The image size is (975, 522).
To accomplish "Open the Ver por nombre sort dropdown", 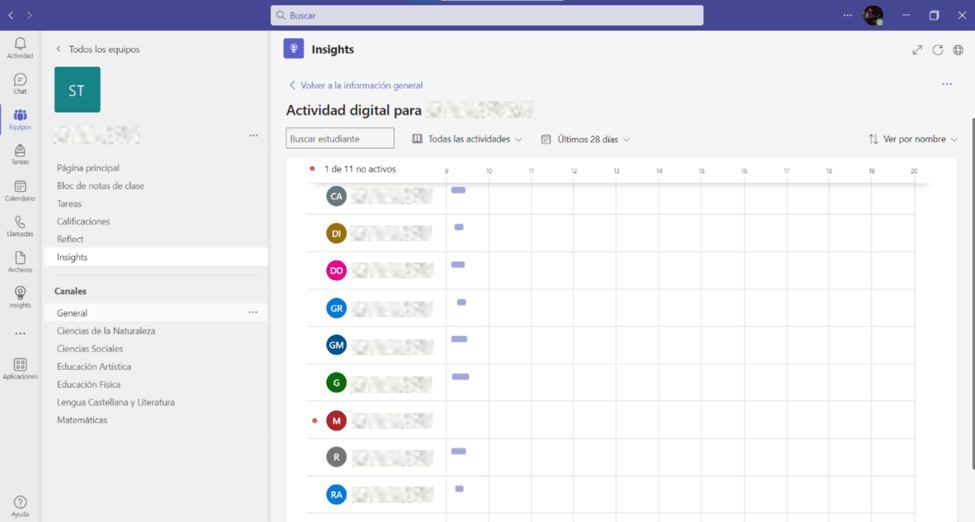I will click(x=913, y=139).
